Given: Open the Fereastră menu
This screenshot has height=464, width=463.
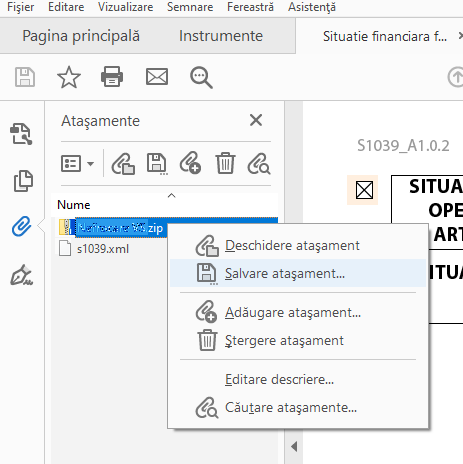Looking at the screenshot, I should point(250,7).
